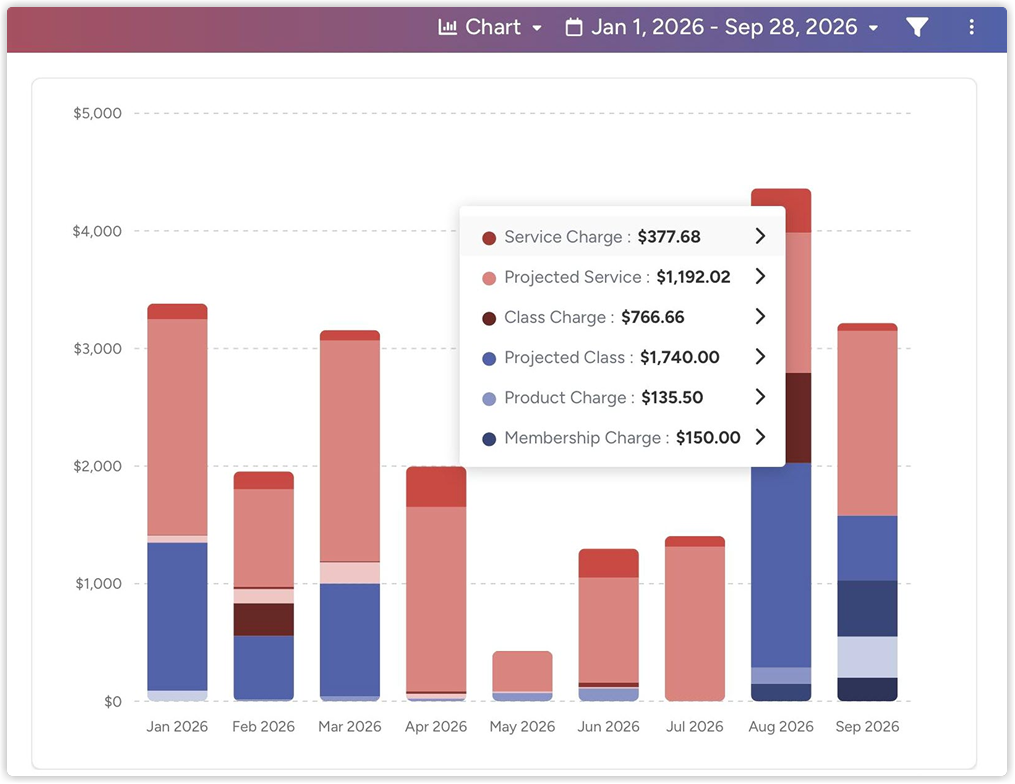
Task: Click the $1,740.00 Projected Class value
Action: (x=680, y=357)
